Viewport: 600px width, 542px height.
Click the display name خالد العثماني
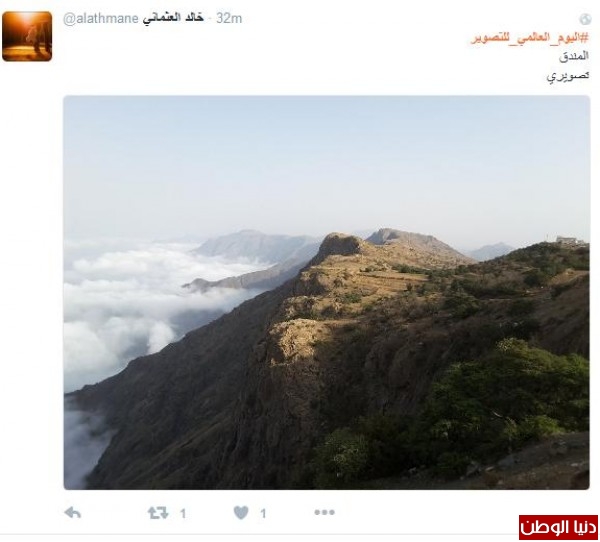click(x=173, y=18)
